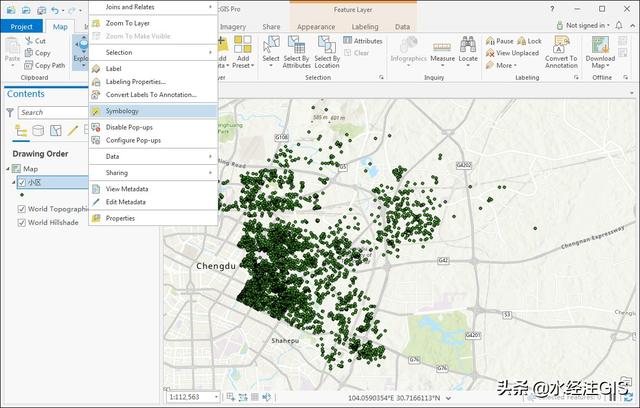Click the notifications bell icon

coord(619,25)
